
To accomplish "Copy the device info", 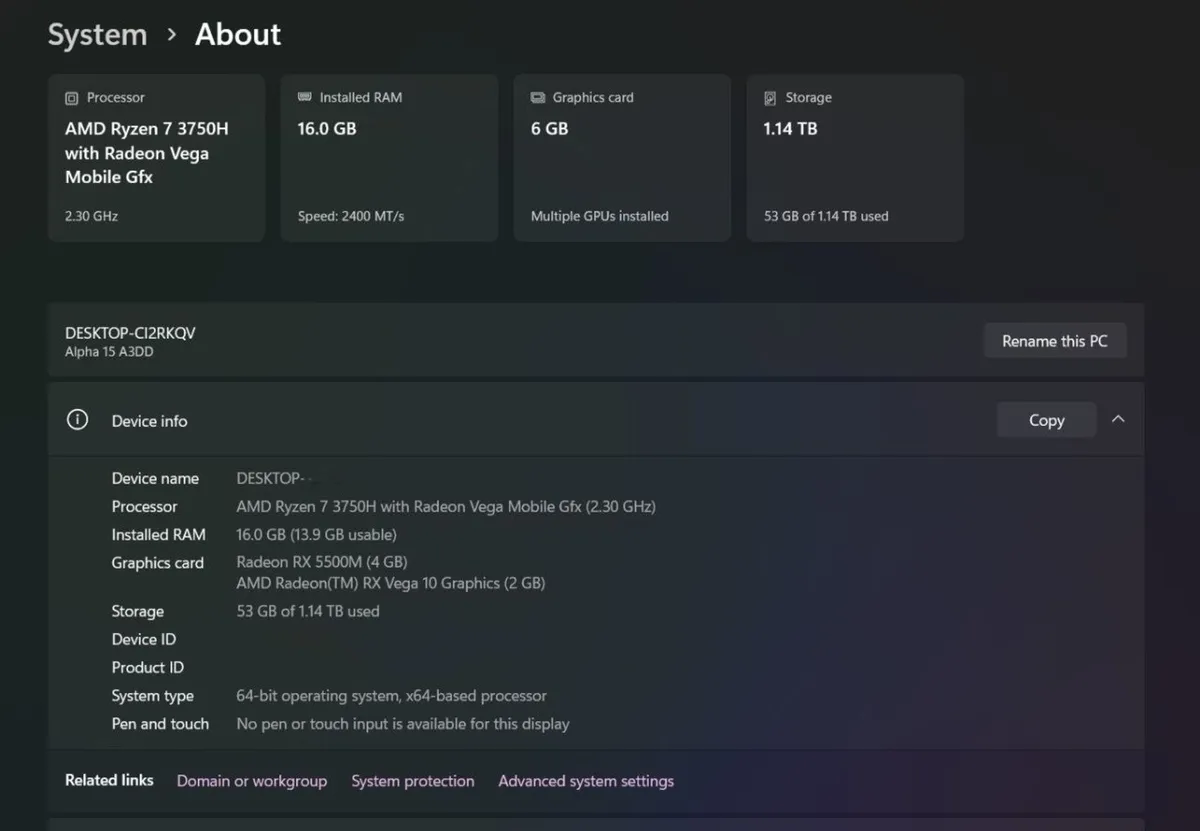I will pyautogui.click(x=1046, y=420).
